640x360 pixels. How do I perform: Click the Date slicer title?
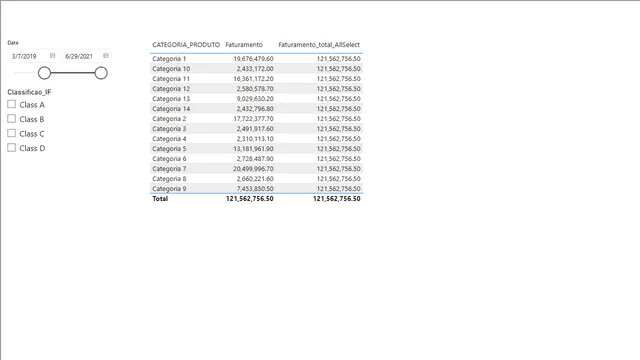pos(13,42)
